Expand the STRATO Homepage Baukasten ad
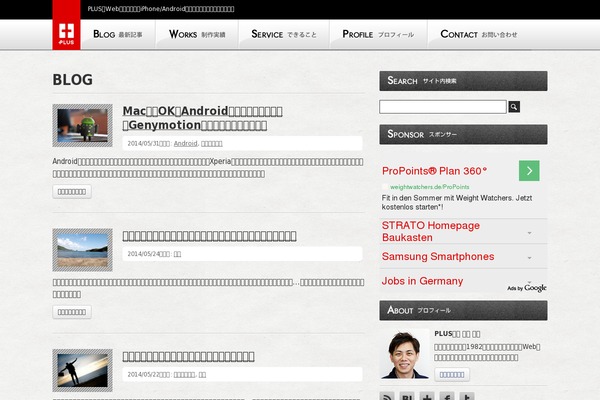 (530, 233)
